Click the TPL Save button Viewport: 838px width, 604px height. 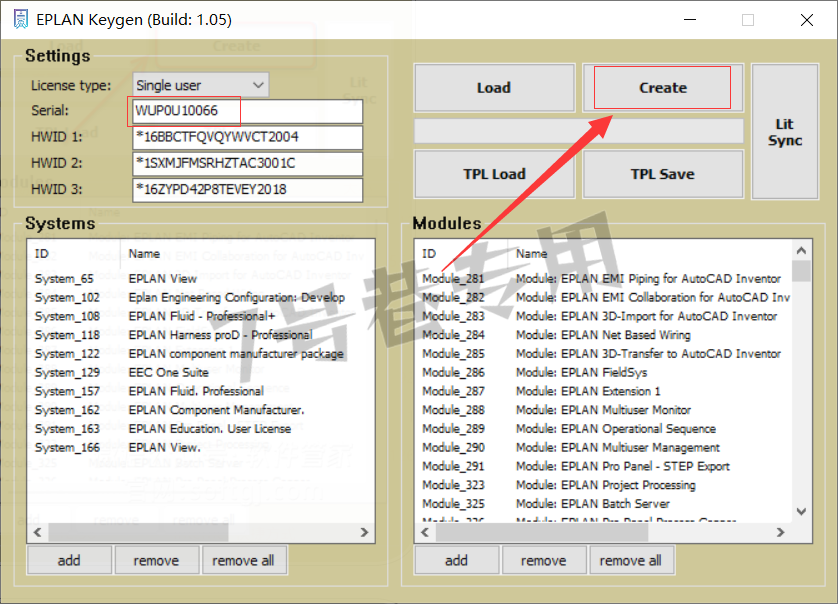click(663, 174)
